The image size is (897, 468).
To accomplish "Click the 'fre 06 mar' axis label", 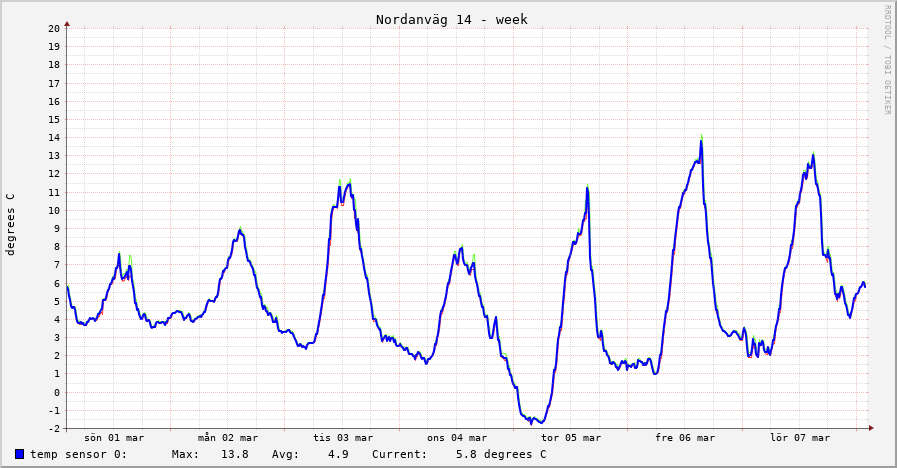I will pyautogui.click(x=685, y=437).
